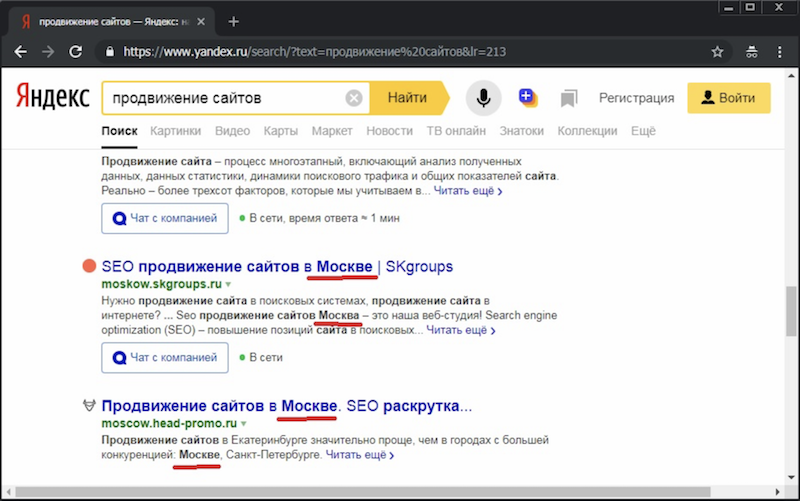Switch to the Видео tab

(232, 131)
